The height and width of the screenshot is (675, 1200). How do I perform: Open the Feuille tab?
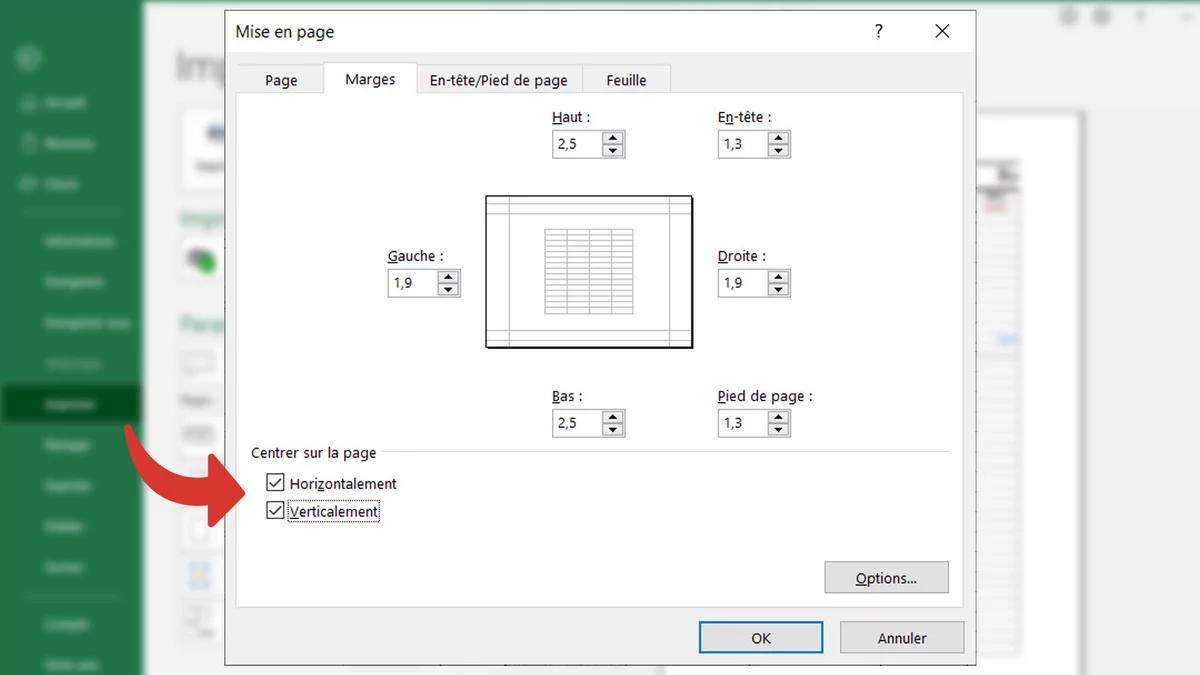(626, 80)
